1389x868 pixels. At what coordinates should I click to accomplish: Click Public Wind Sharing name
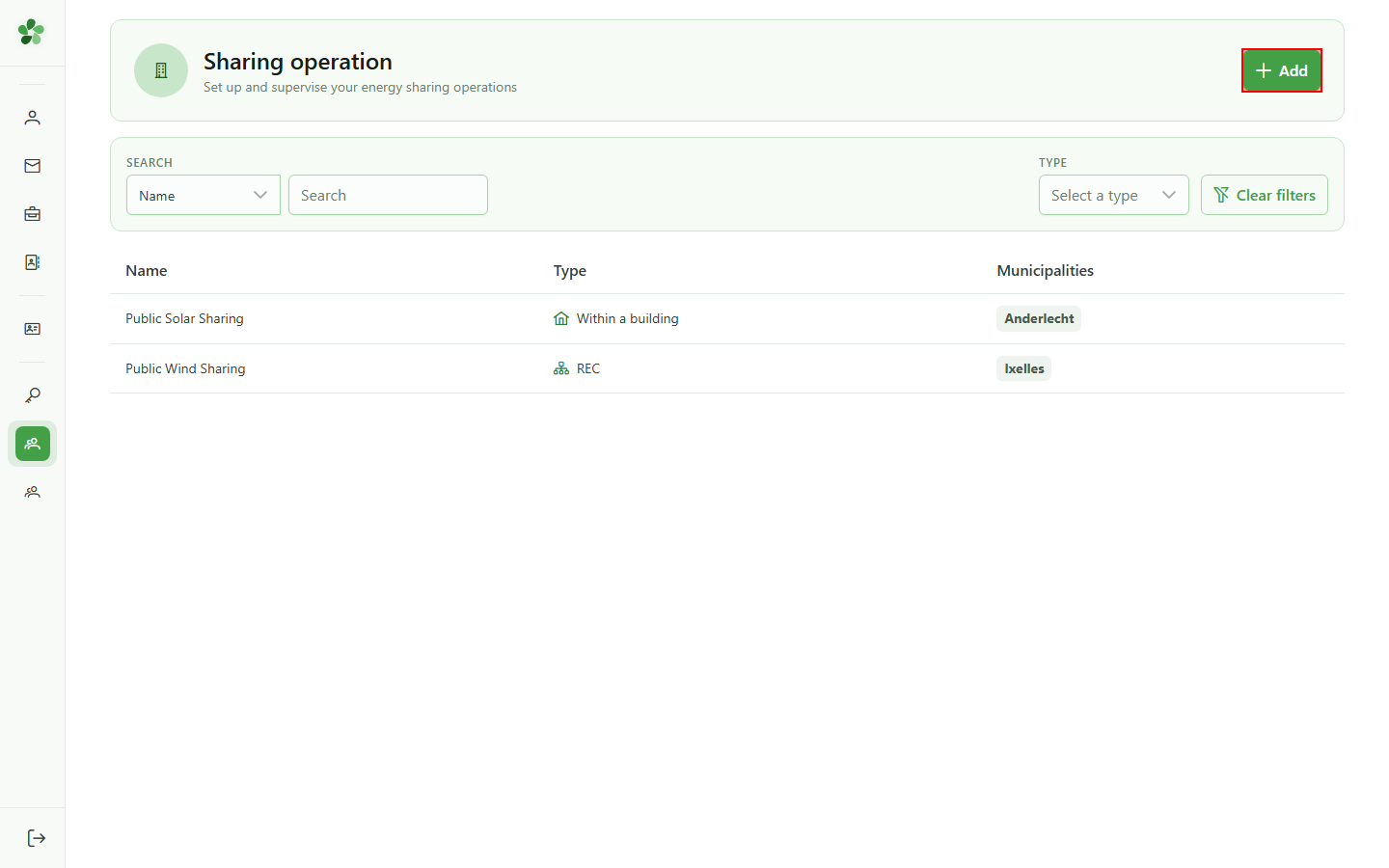click(x=185, y=368)
